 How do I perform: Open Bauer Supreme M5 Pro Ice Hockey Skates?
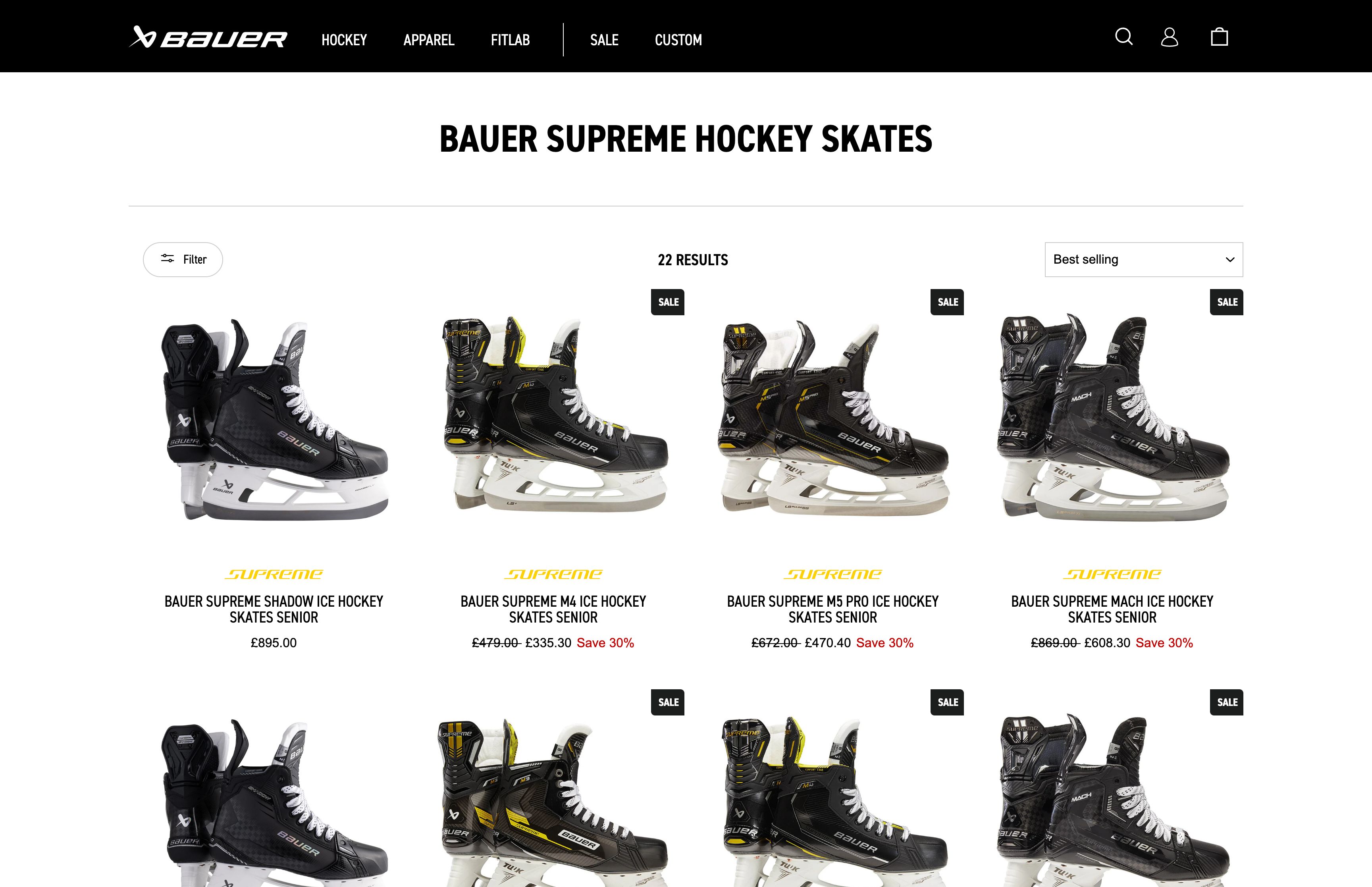[832, 609]
